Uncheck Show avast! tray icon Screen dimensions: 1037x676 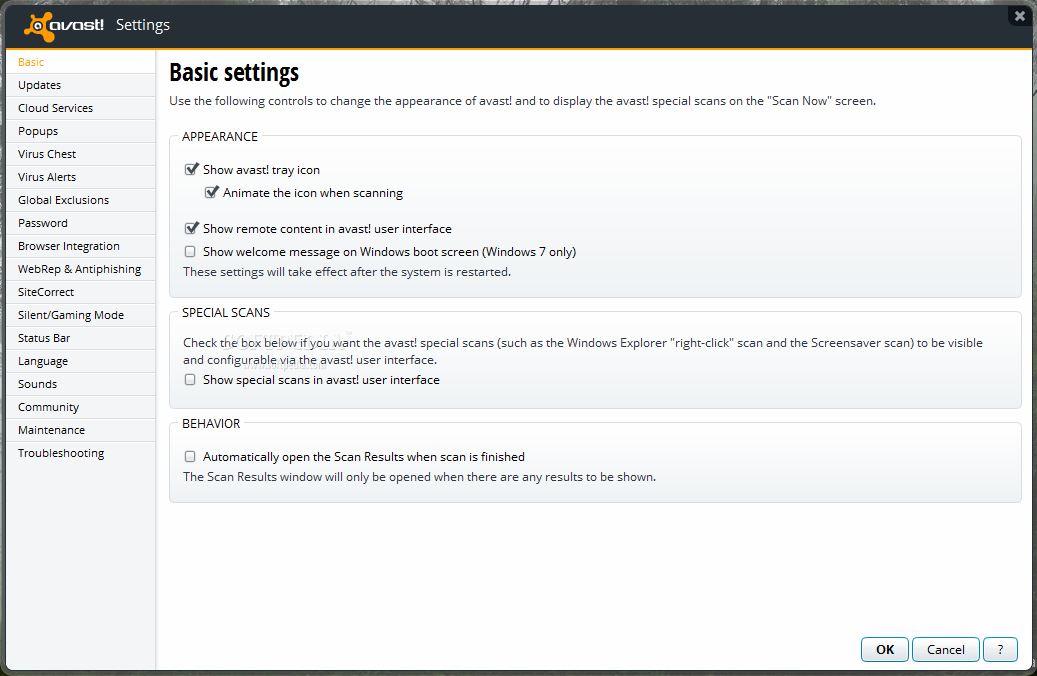pos(191,169)
